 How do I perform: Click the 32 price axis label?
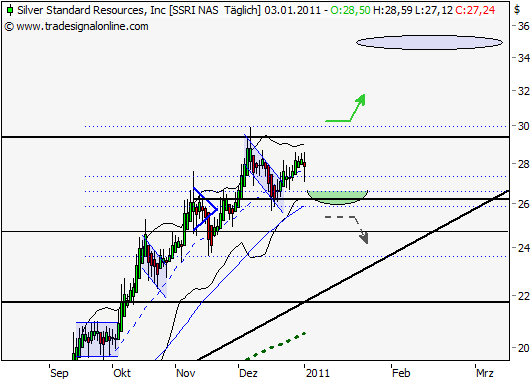(x=524, y=91)
